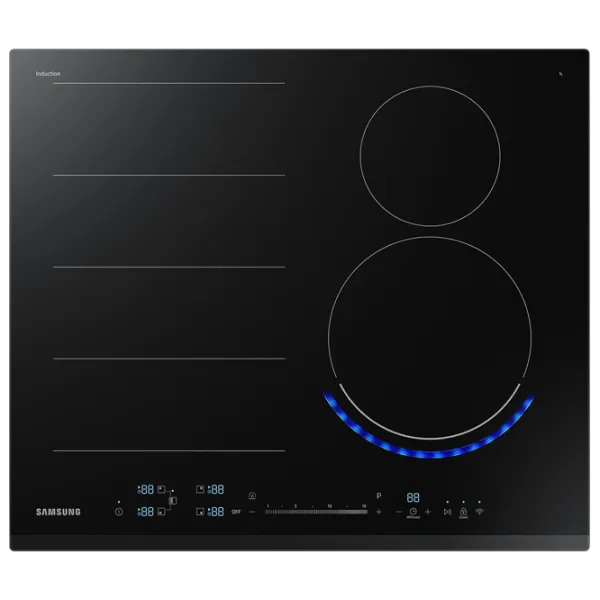Screen dimensions: 600x600
Task: Decrease timer with the minus button
Action: tap(398, 512)
